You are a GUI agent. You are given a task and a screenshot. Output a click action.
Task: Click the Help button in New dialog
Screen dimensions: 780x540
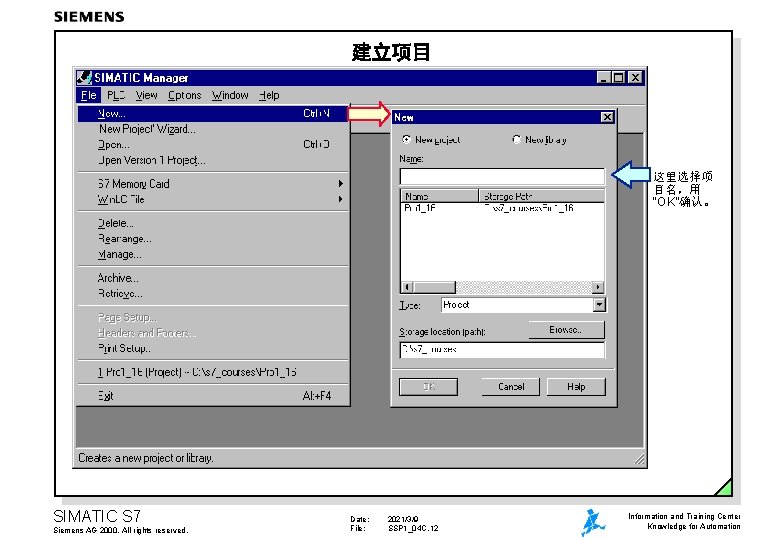[x=576, y=387]
